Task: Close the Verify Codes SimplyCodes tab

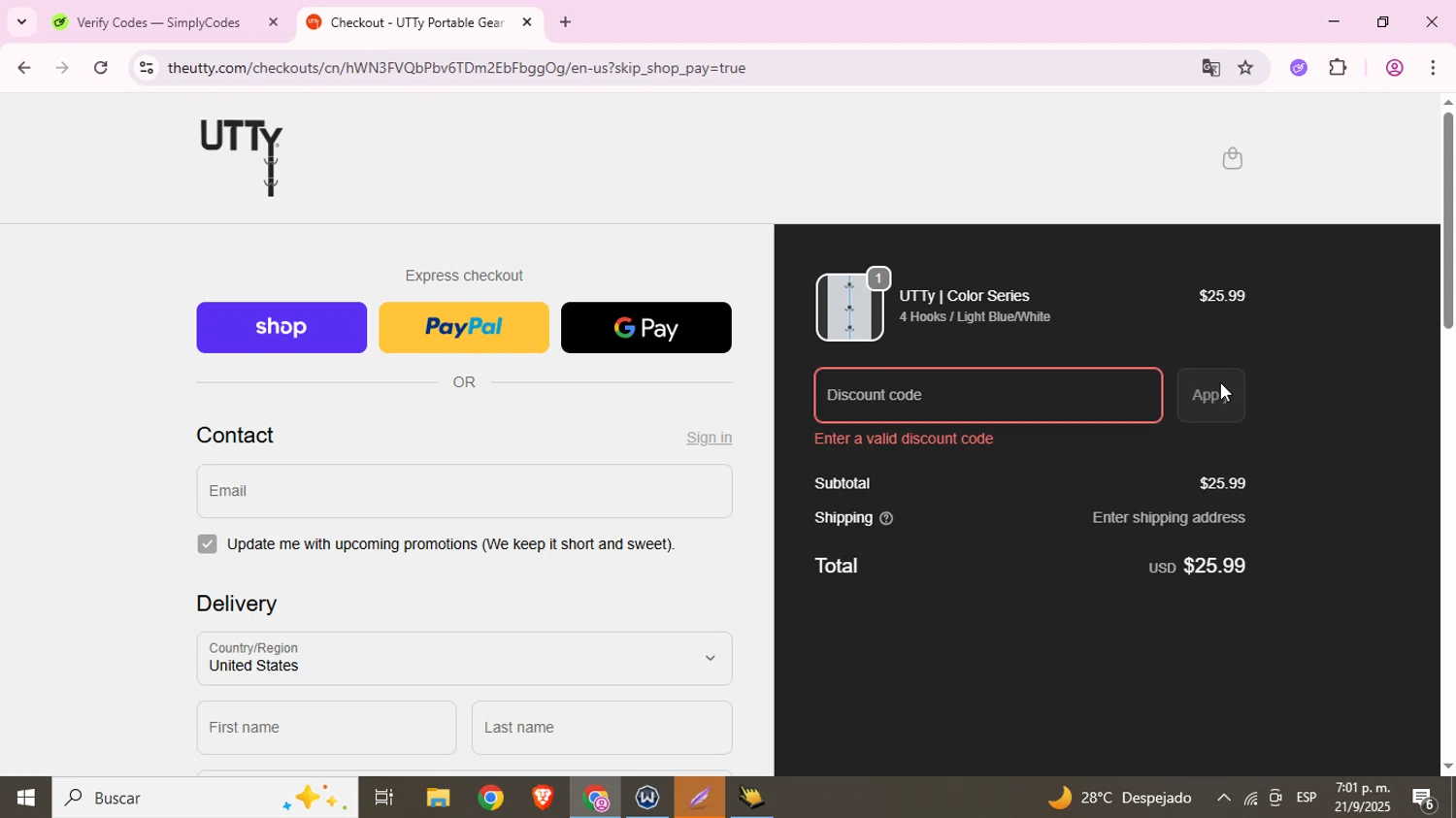Action: (273, 22)
